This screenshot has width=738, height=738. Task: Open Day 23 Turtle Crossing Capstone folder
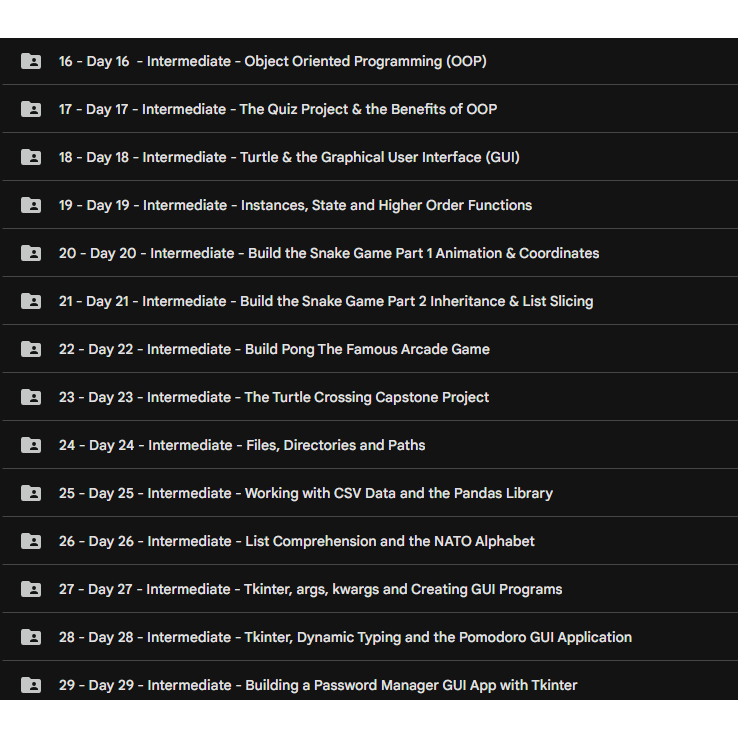(273, 397)
